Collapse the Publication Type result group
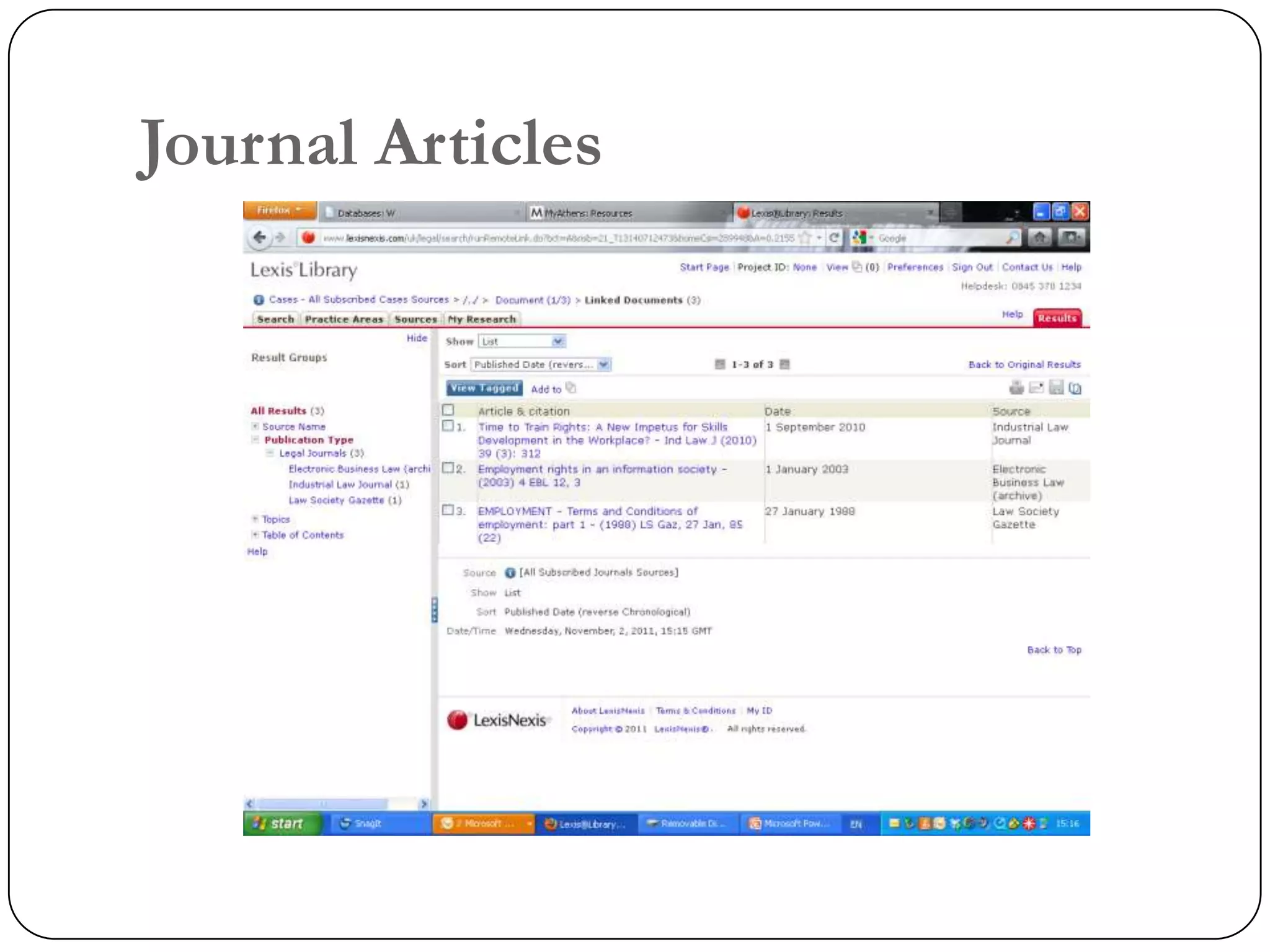Viewport: 1270px width, 952px height. [x=255, y=439]
